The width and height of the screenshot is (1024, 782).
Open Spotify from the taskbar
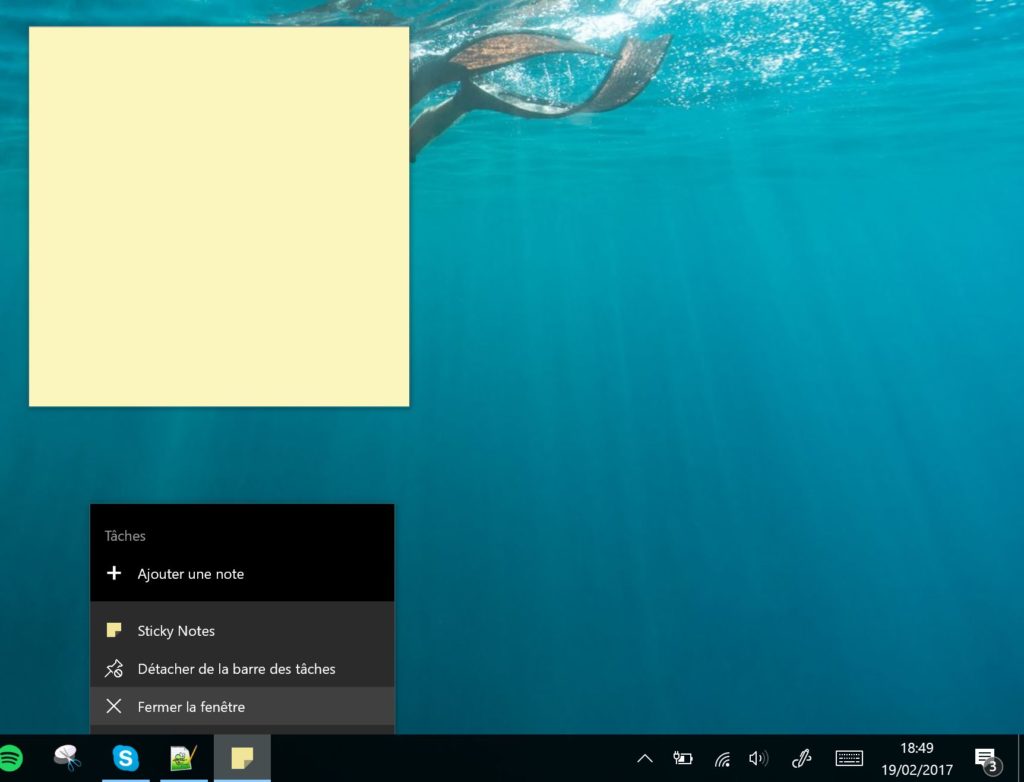pyautogui.click(x=10, y=758)
